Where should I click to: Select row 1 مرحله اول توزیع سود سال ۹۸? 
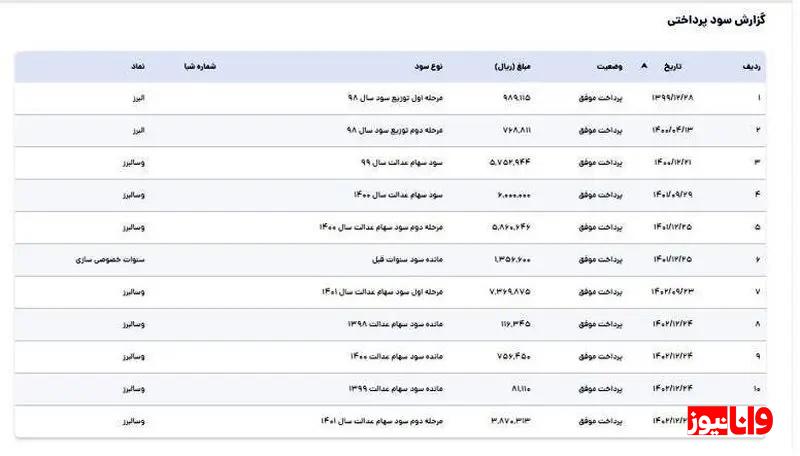[x=395, y=98]
